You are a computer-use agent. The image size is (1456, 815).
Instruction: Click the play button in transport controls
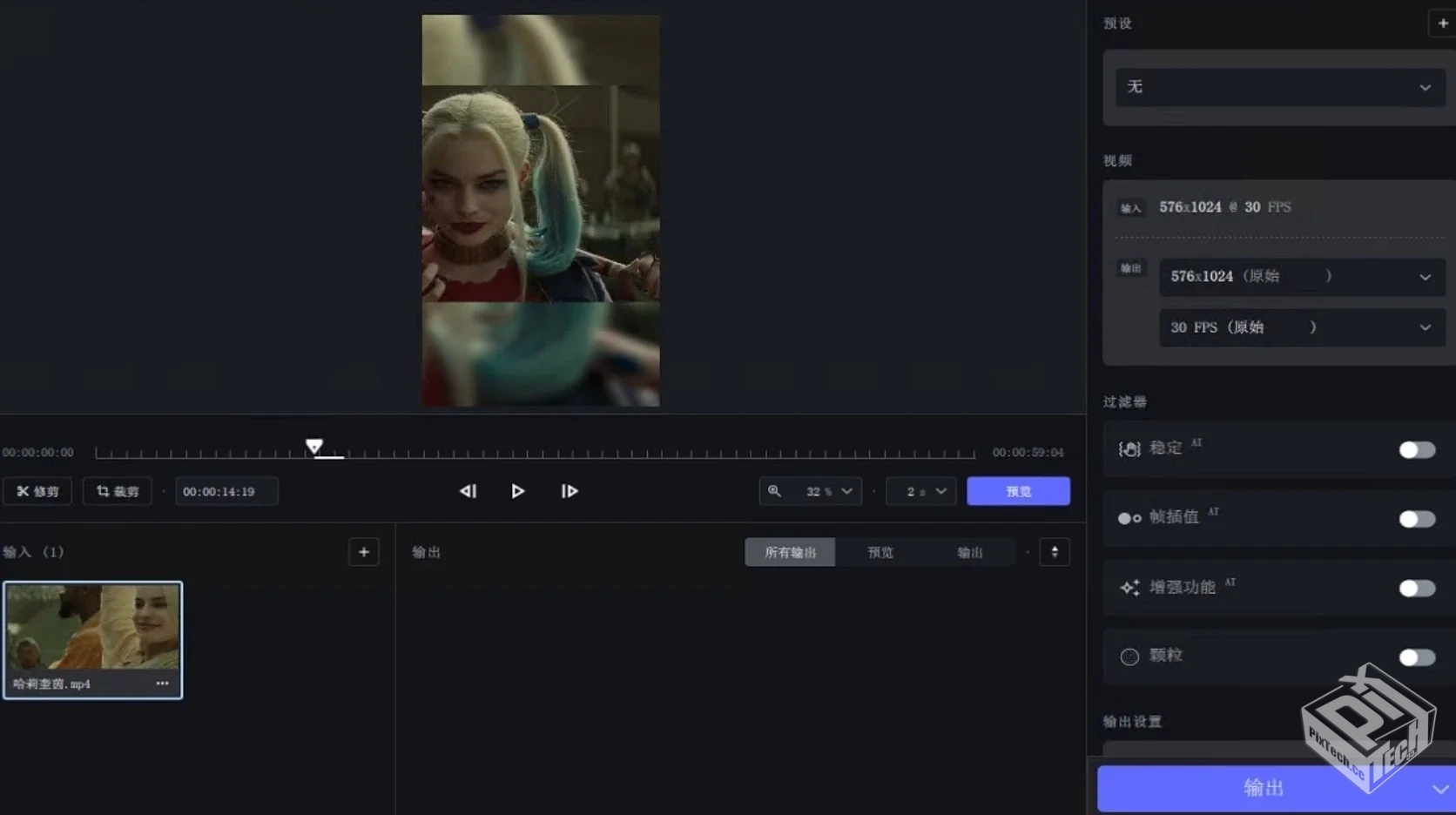[517, 491]
